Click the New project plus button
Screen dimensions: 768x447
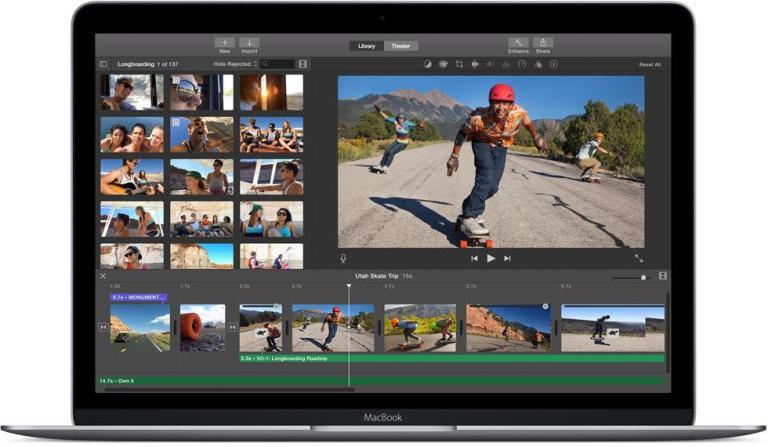tap(224, 44)
